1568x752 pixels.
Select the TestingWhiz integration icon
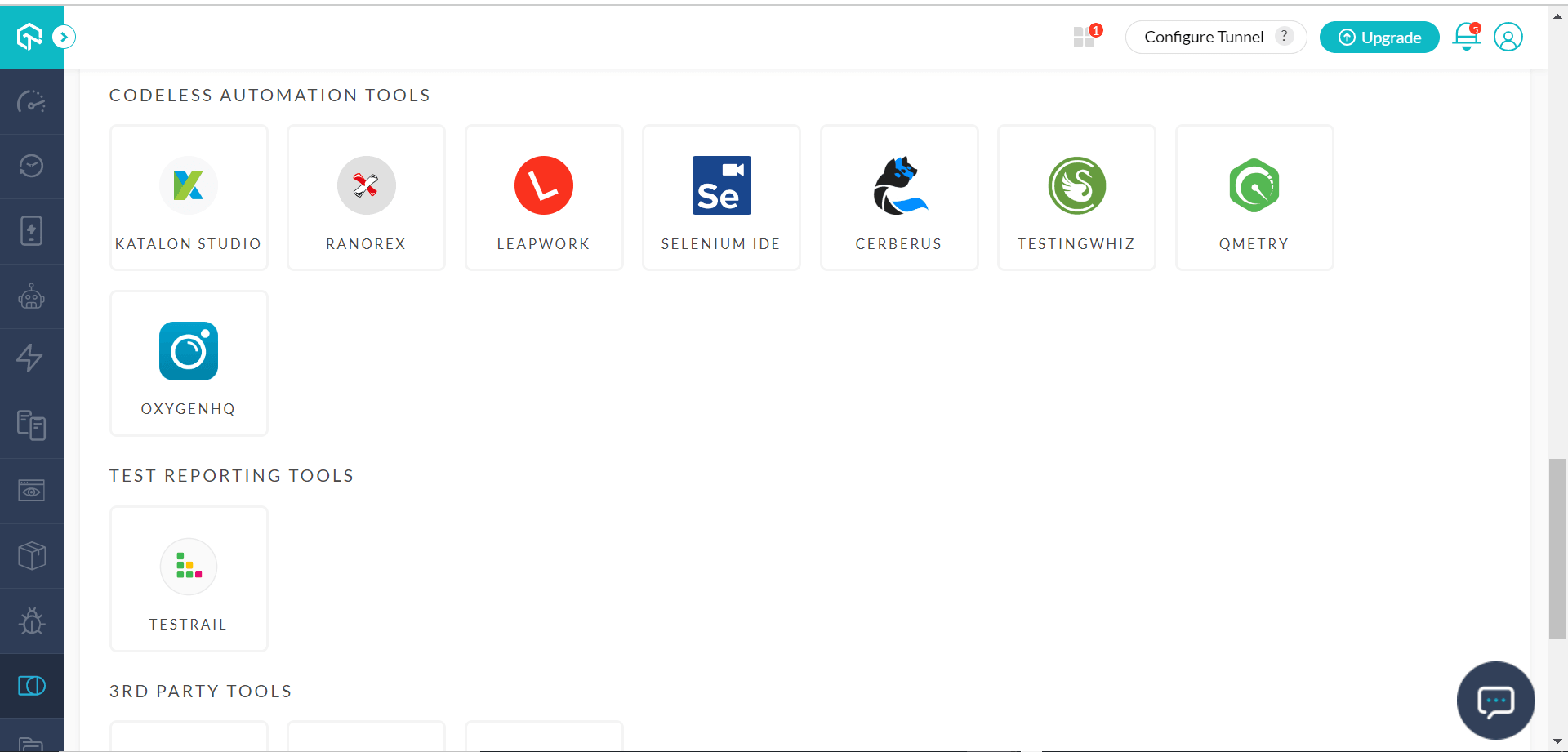[x=1076, y=186]
